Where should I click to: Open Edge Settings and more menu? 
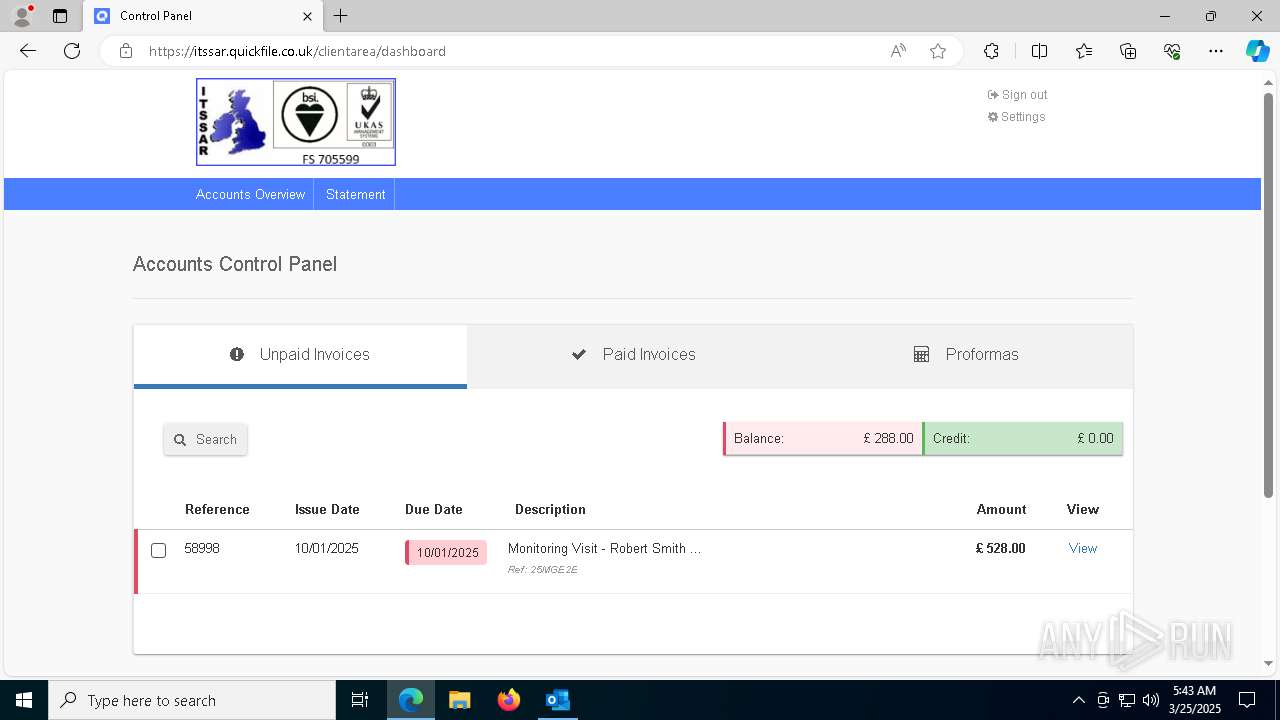tap(1216, 51)
